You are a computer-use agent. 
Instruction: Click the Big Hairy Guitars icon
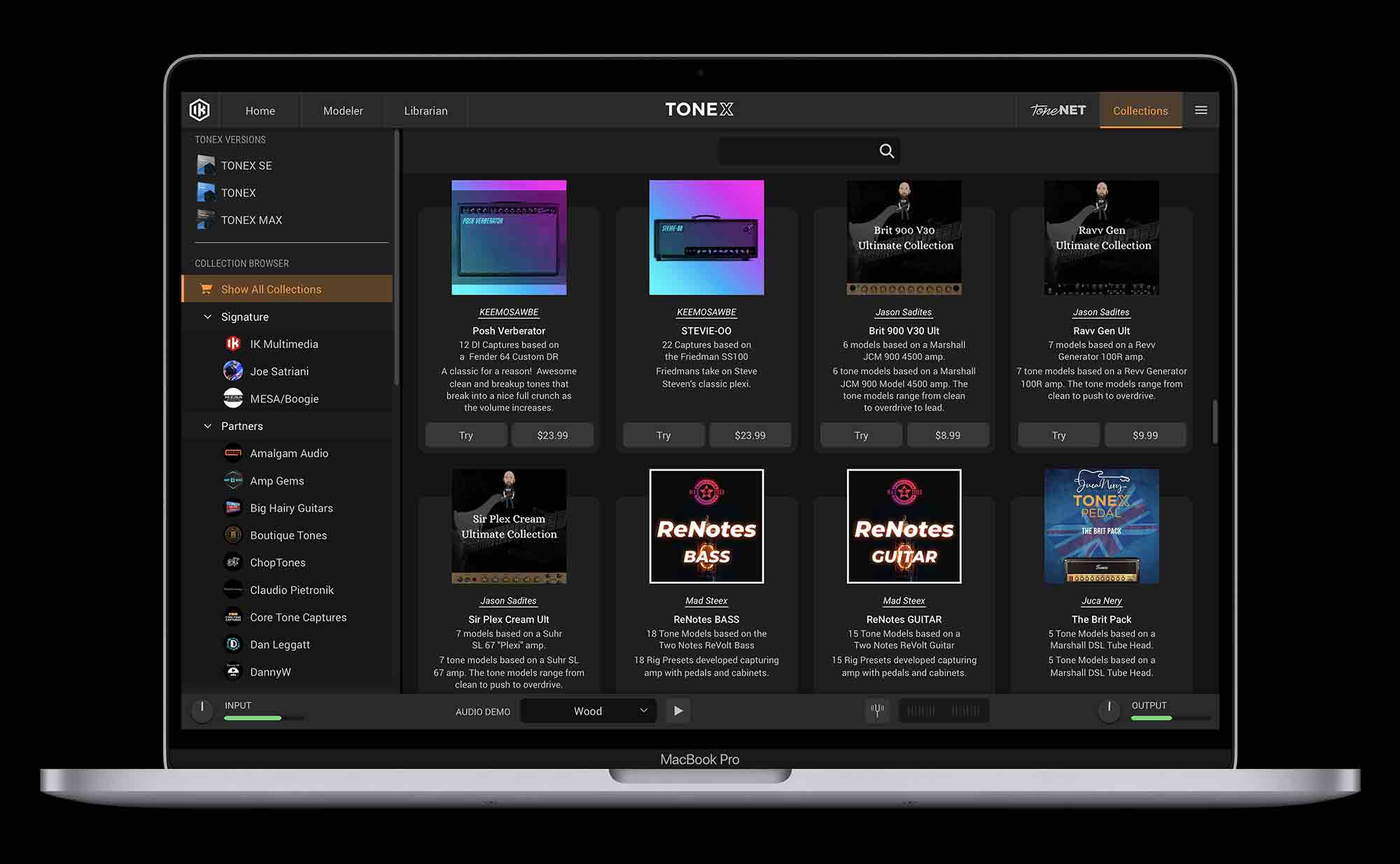(x=233, y=508)
